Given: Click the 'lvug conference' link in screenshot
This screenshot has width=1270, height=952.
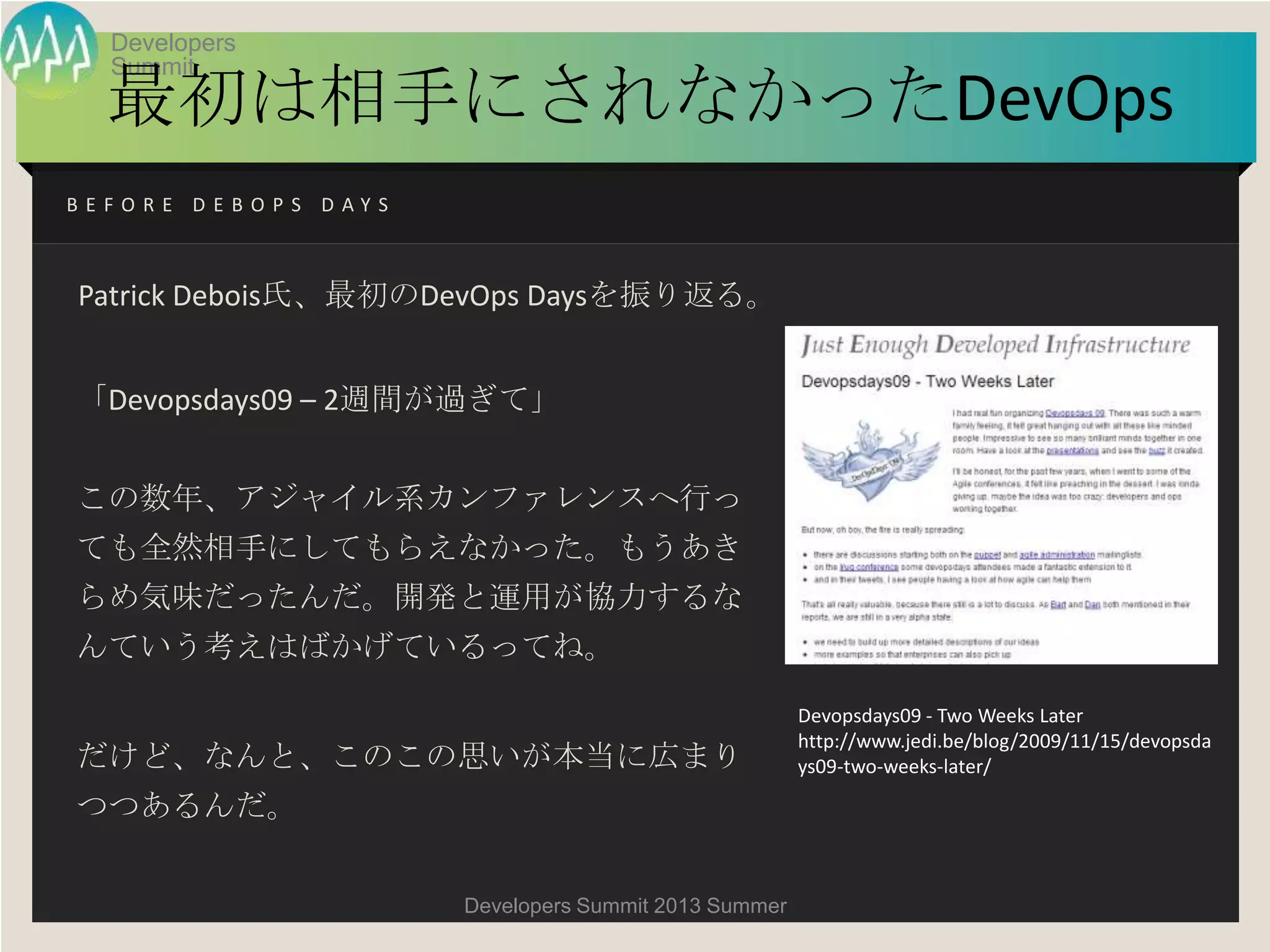Looking at the screenshot, I should coord(869,567).
